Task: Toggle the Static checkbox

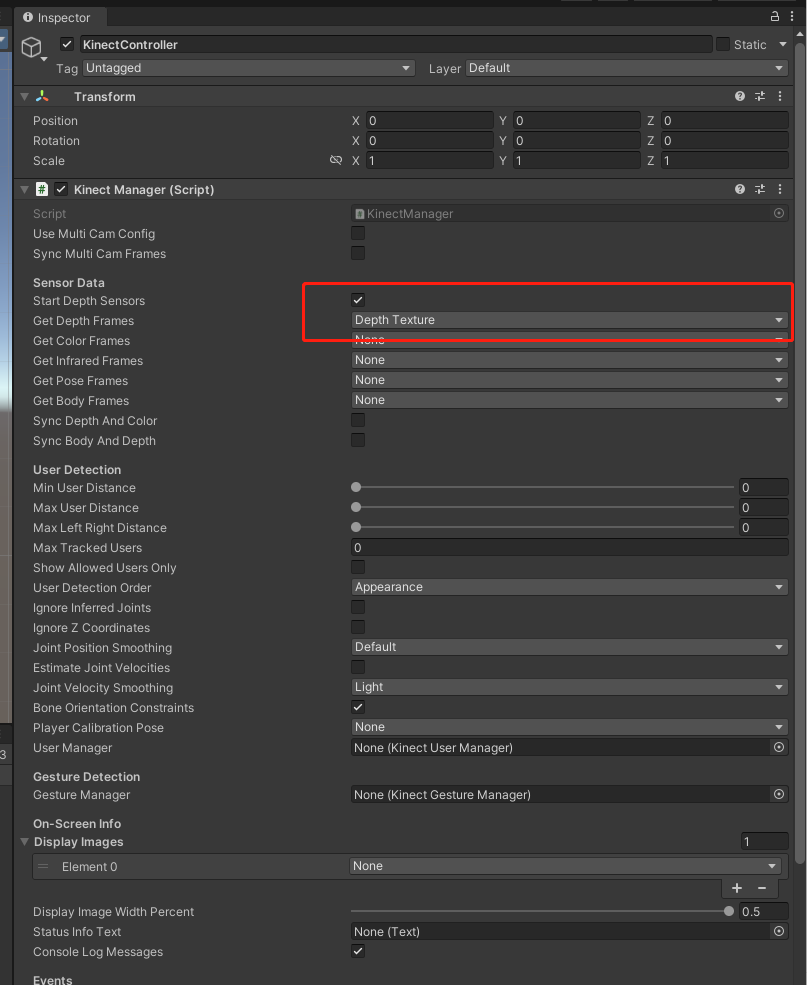Action: [x=723, y=44]
